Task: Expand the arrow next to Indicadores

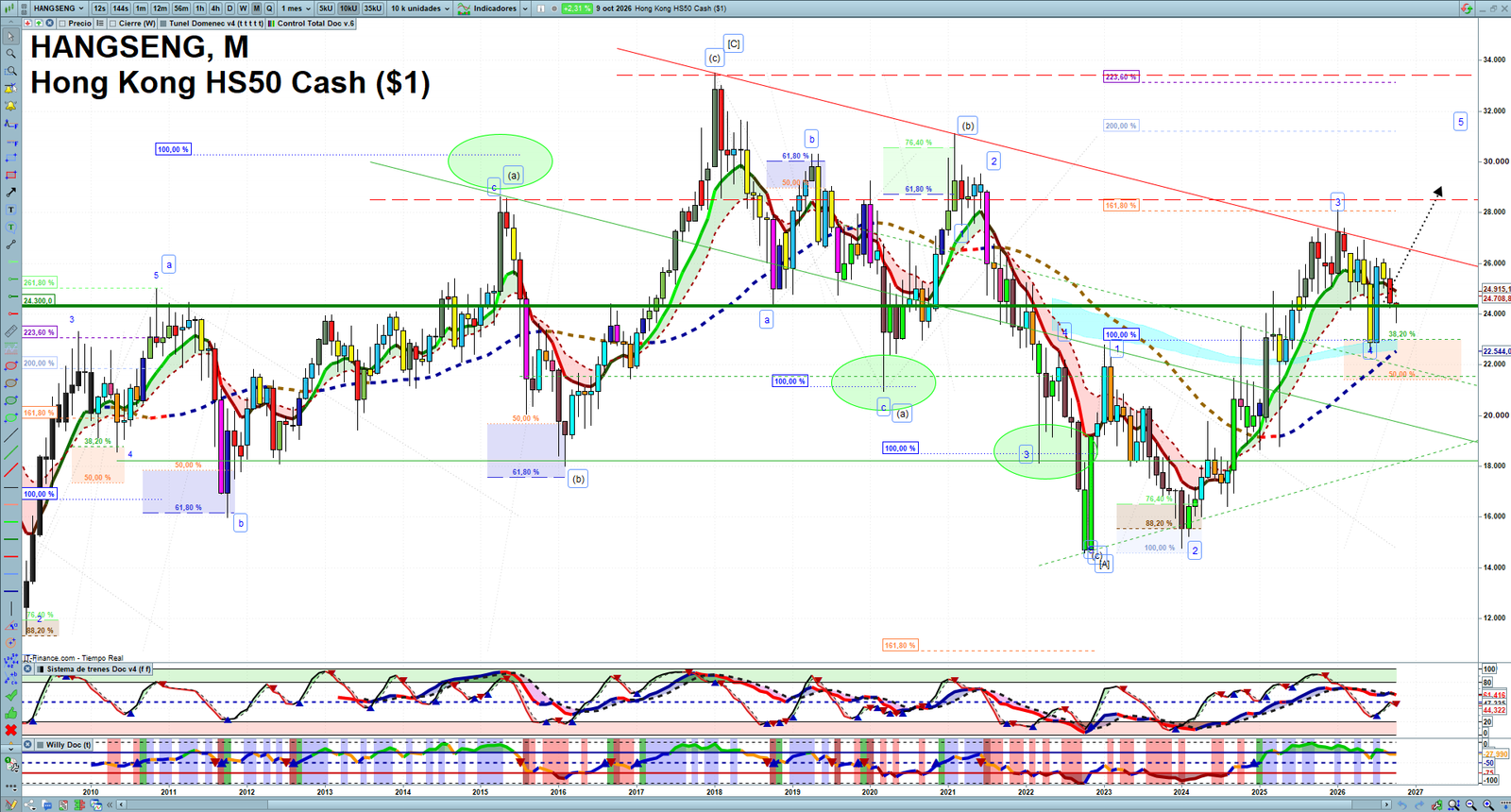Action: click(525, 8)
